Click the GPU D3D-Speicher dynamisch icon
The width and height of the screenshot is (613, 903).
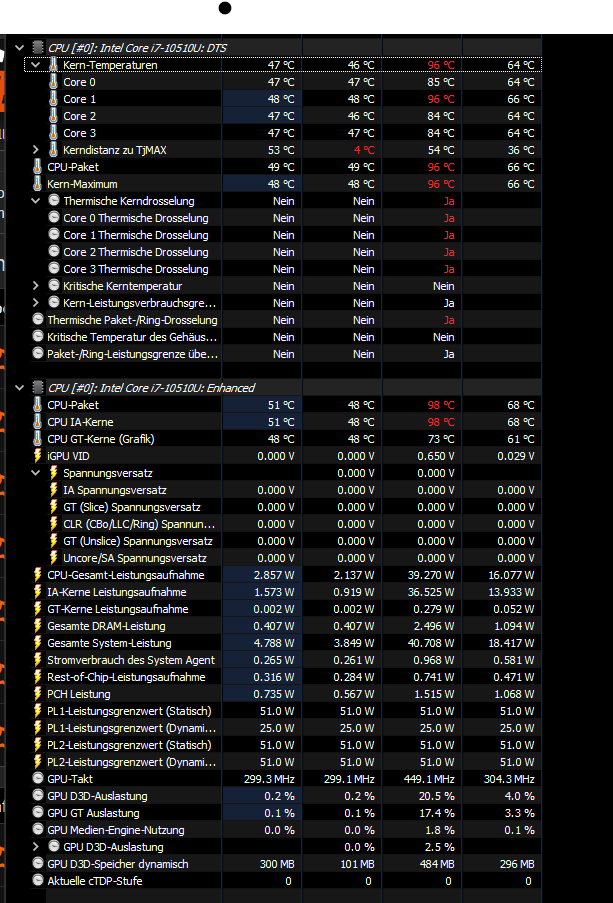[38, 864]
